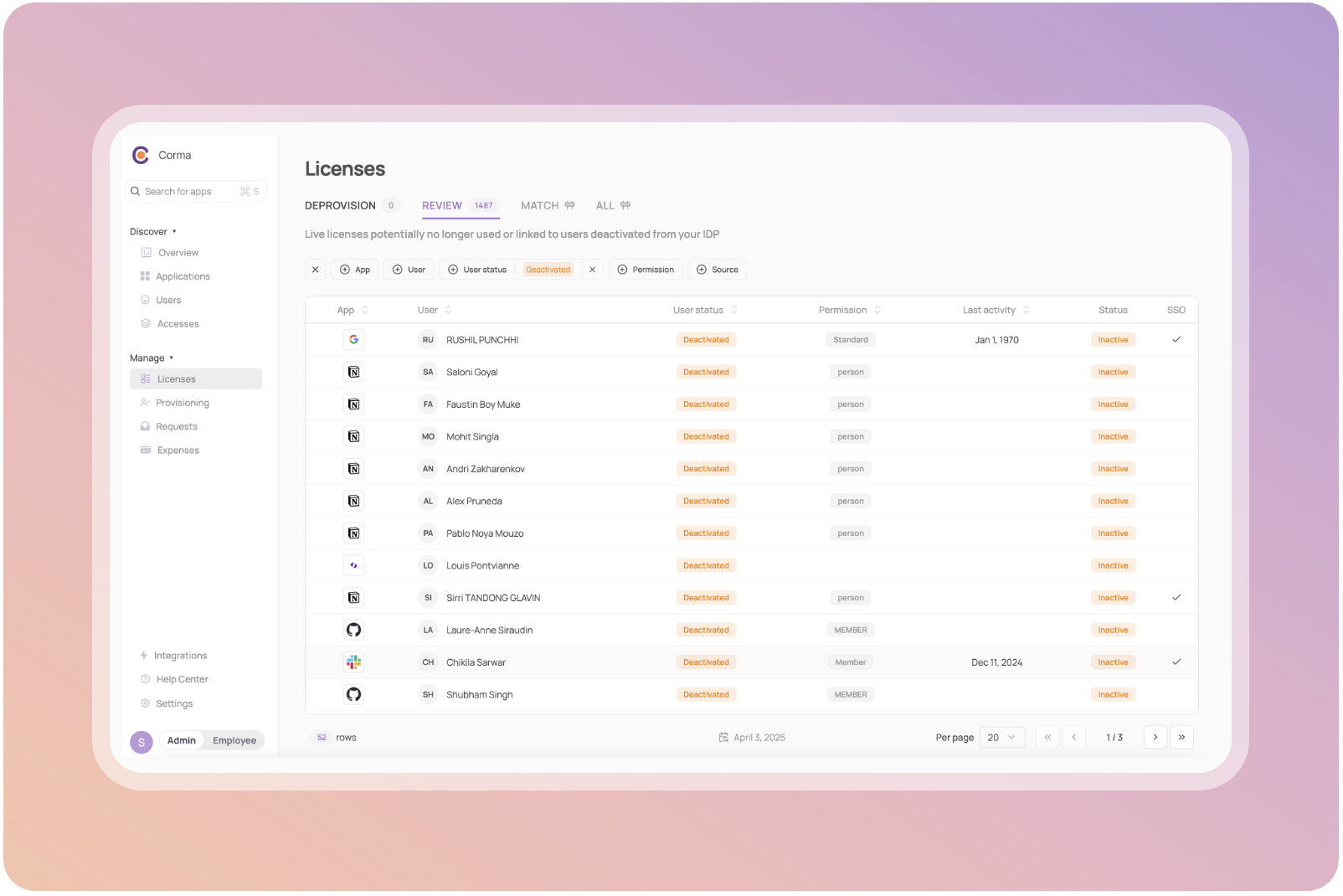Collapse the Discover section
This screenshot has width=1343, height=896.
pyautogui.click(x=153, y=232)
